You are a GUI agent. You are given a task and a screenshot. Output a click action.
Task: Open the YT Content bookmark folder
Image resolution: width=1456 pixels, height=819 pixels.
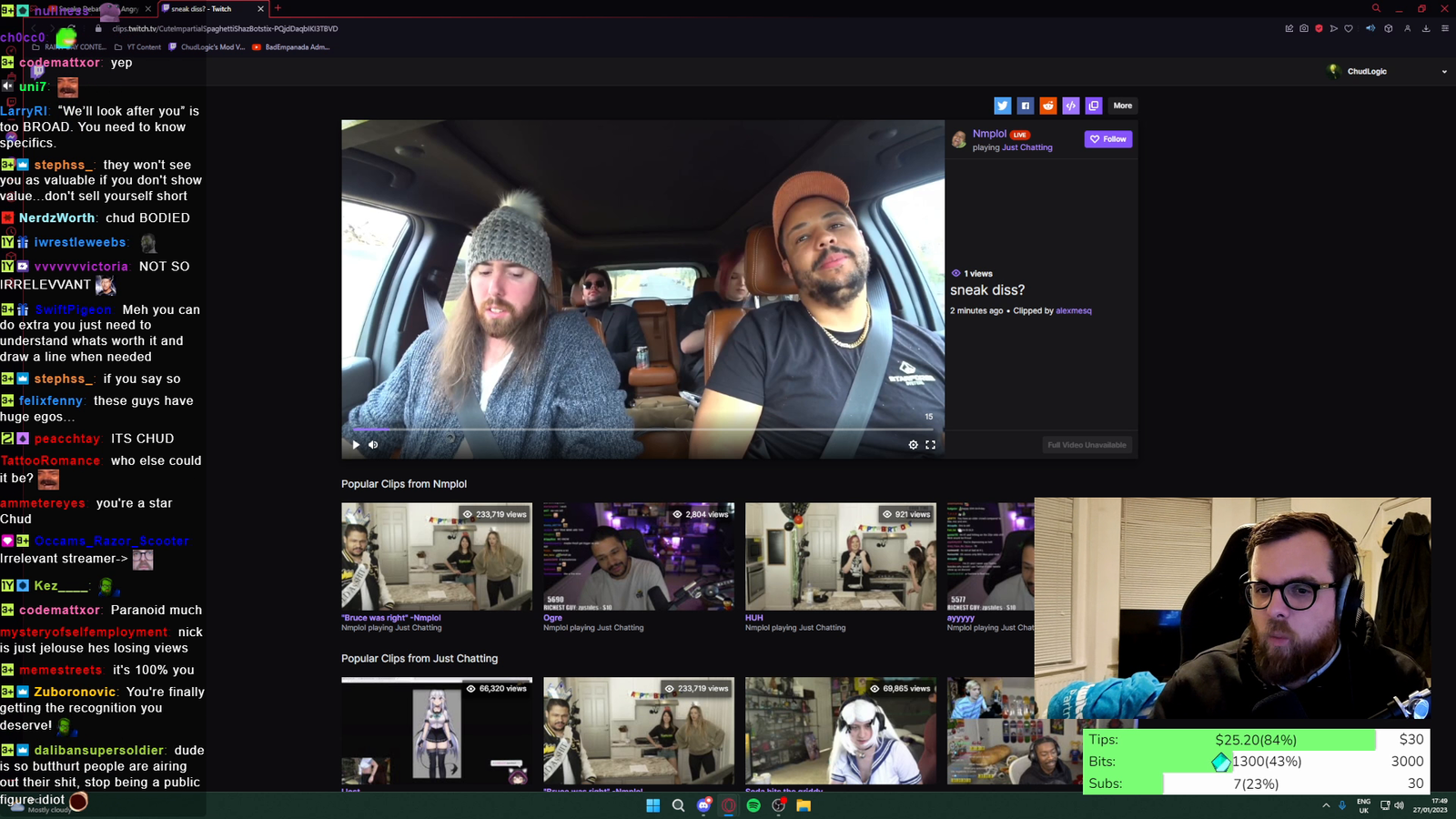(x=137, y=47)
